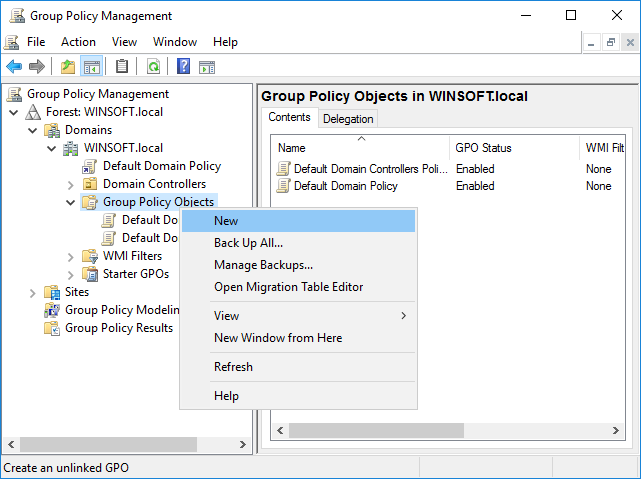
Task: Expand the Domain Controllers tree node
Action: point(70,185)
